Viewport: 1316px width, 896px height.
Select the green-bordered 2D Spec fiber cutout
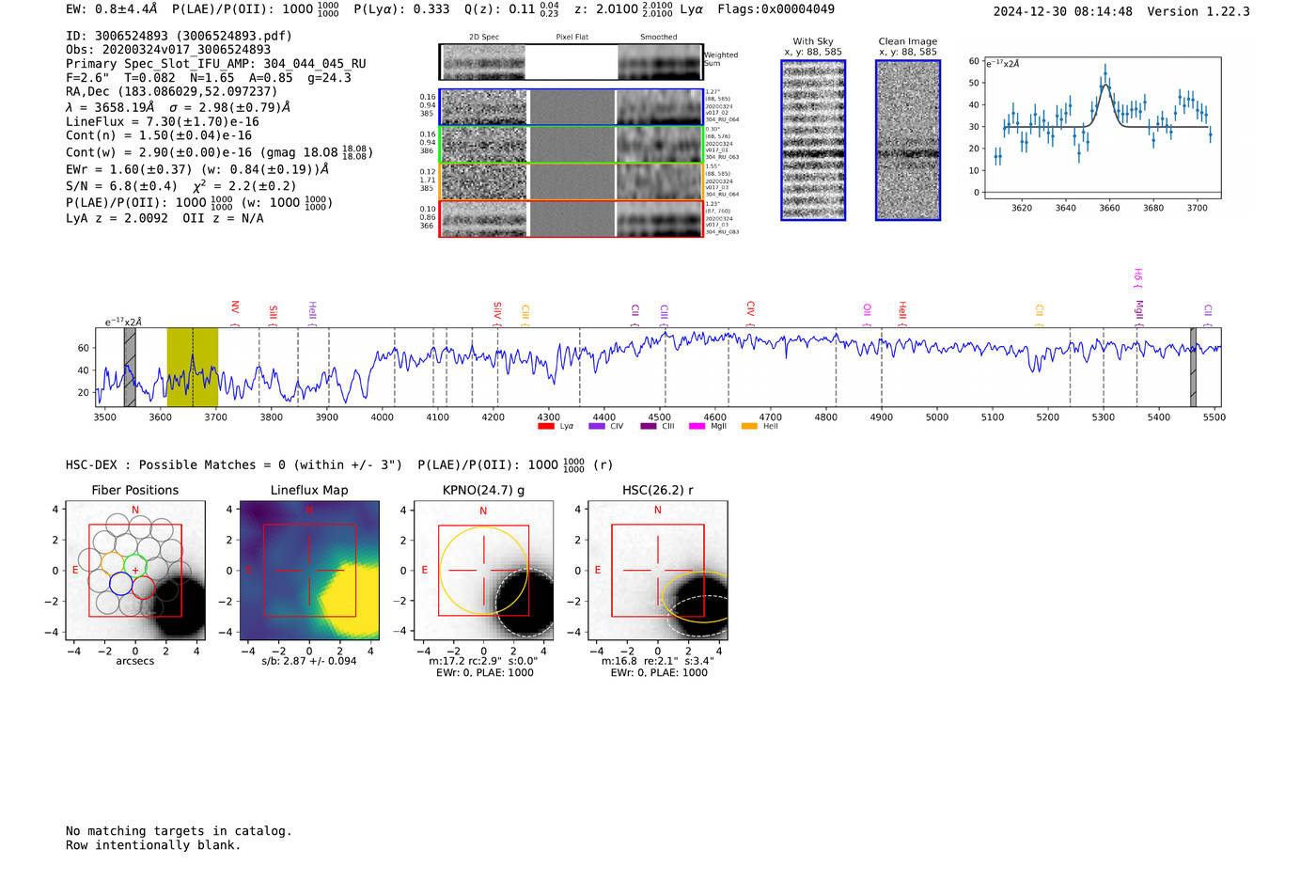pos(483,145)
